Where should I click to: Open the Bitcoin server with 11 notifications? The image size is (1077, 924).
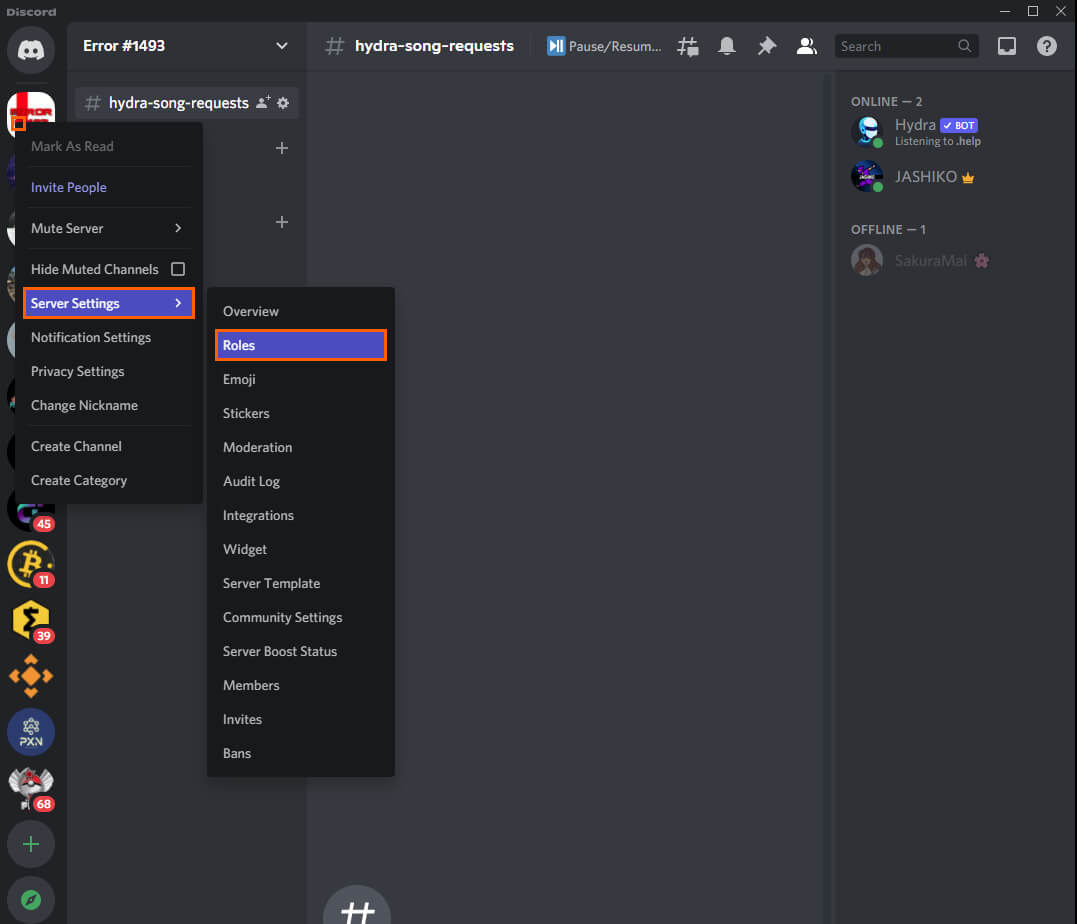click(x=31, y=564)
